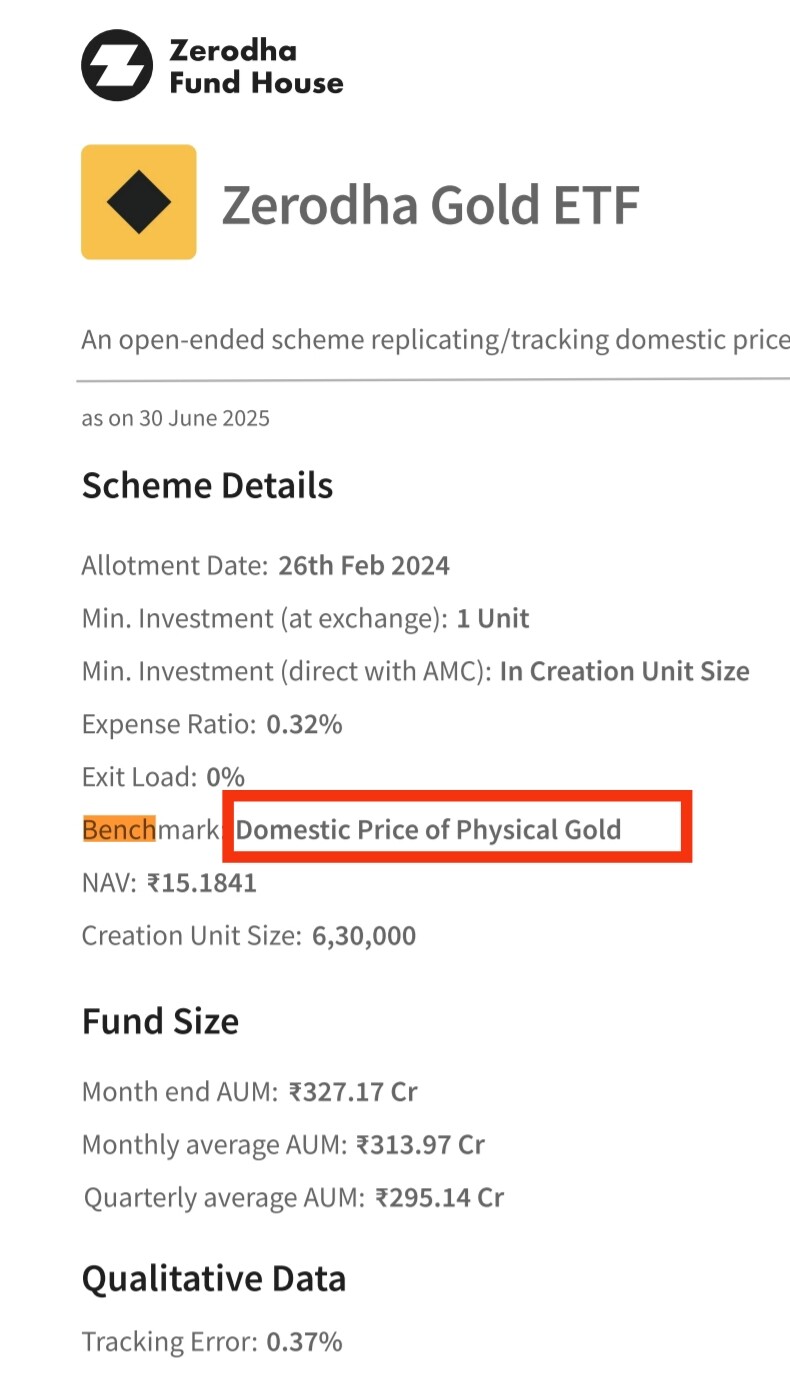The height and width of the screenshot is (1381, 790).
Task: Click the as on 30 June 2025 date
Action: click(176, 418)
